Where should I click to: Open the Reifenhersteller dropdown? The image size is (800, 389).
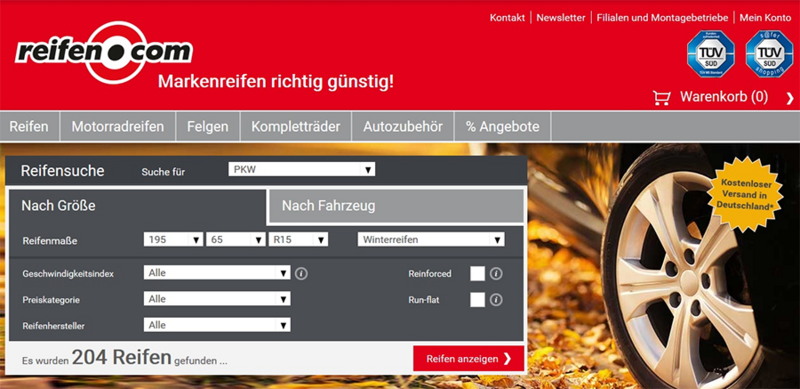217,325
